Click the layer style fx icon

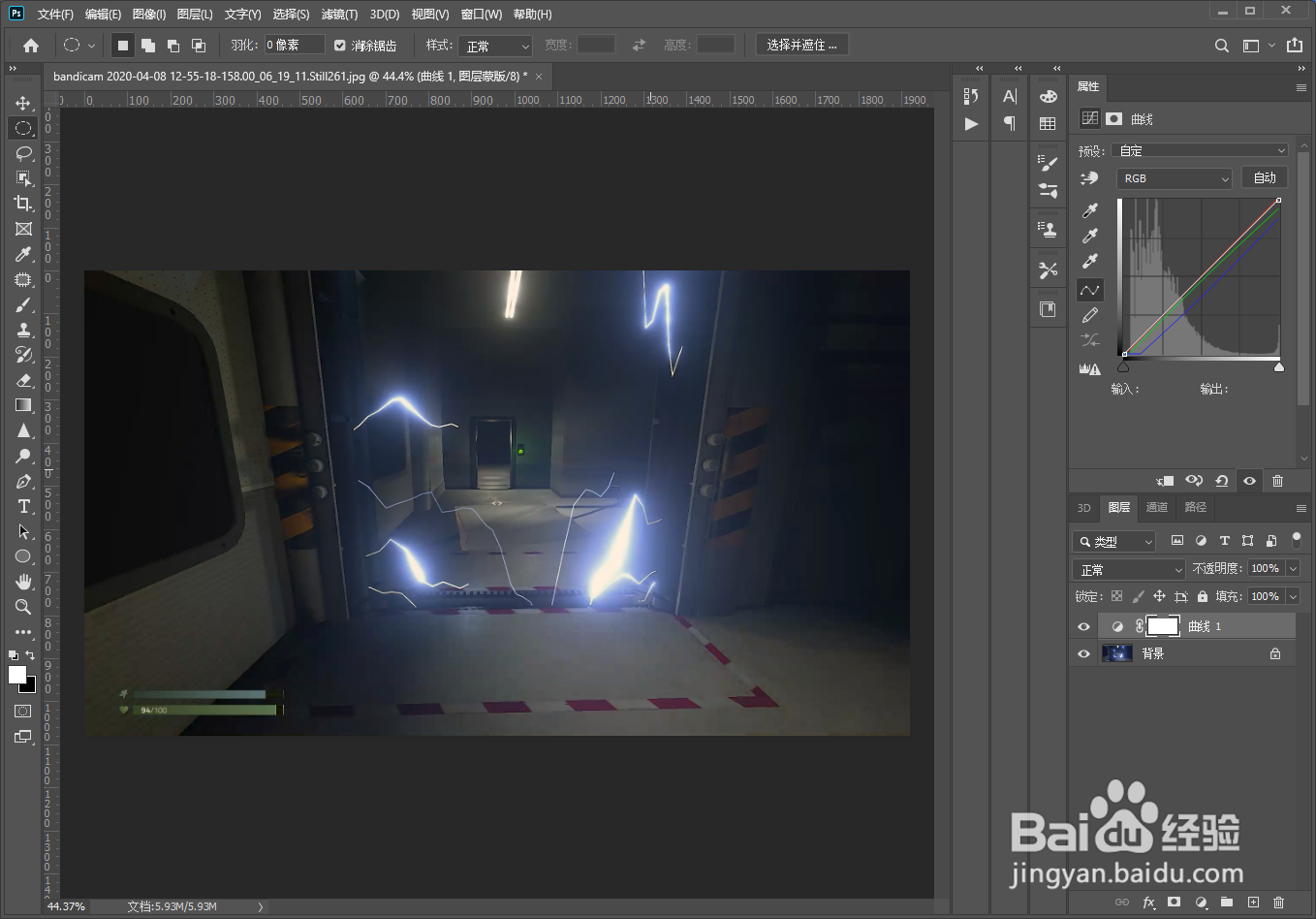click(x=1148, y=903)
